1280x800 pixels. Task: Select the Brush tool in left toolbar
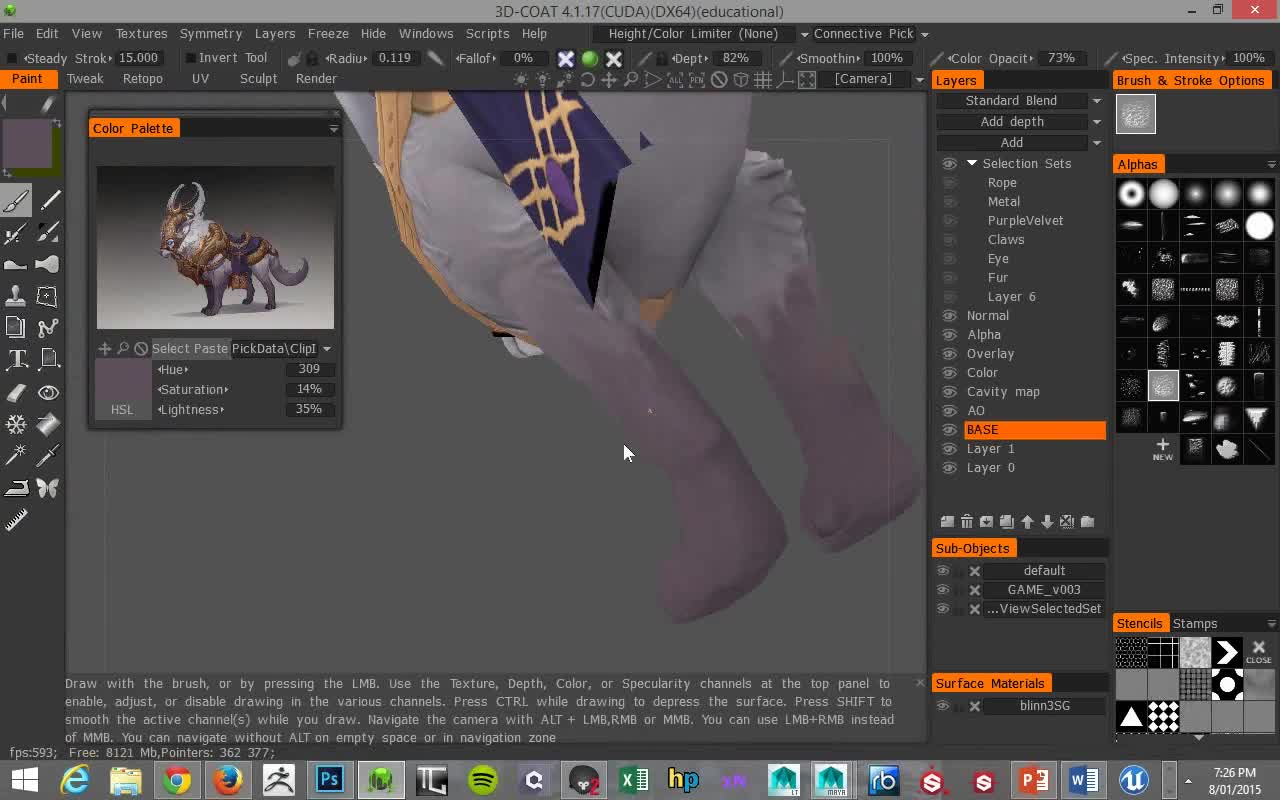click(x=16, y=200)
